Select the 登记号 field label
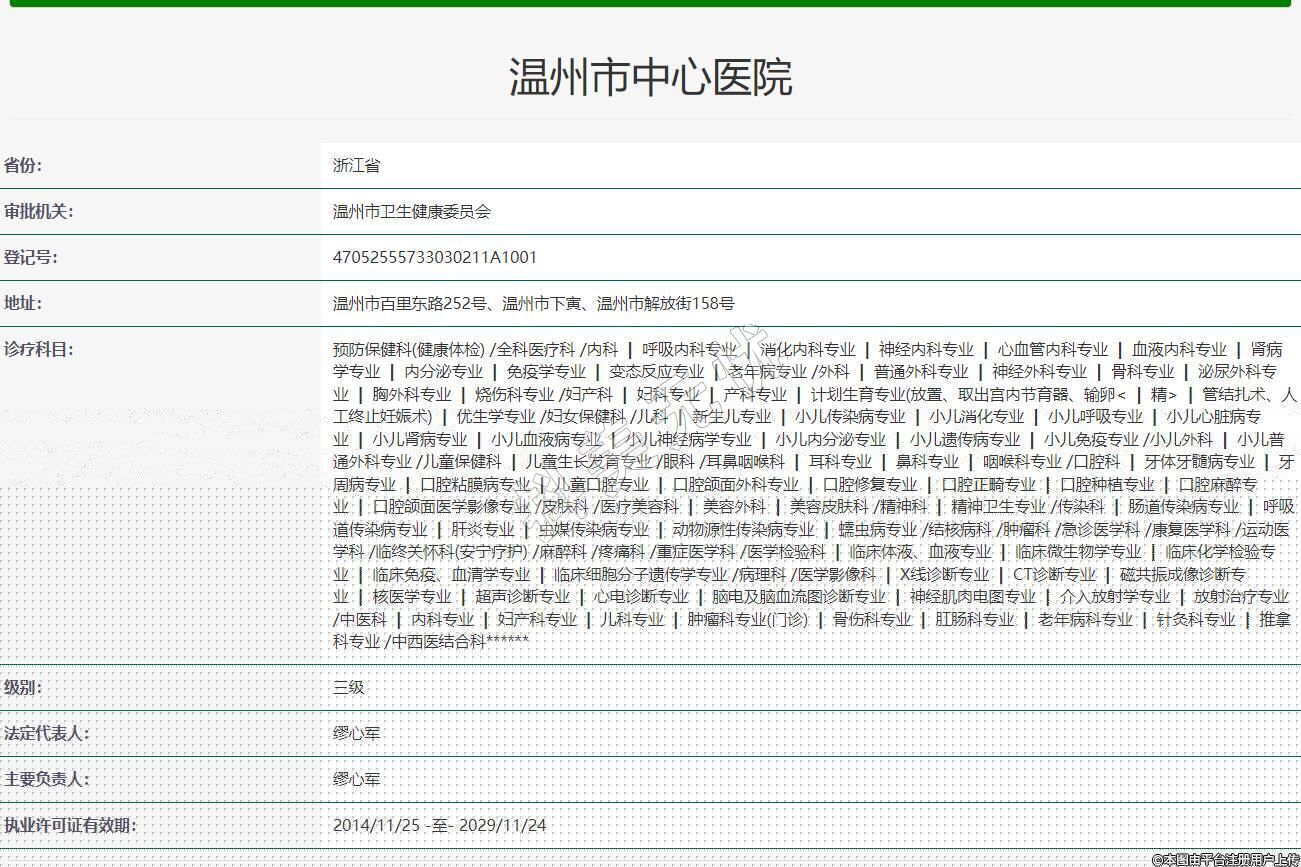 click(31, 258)
